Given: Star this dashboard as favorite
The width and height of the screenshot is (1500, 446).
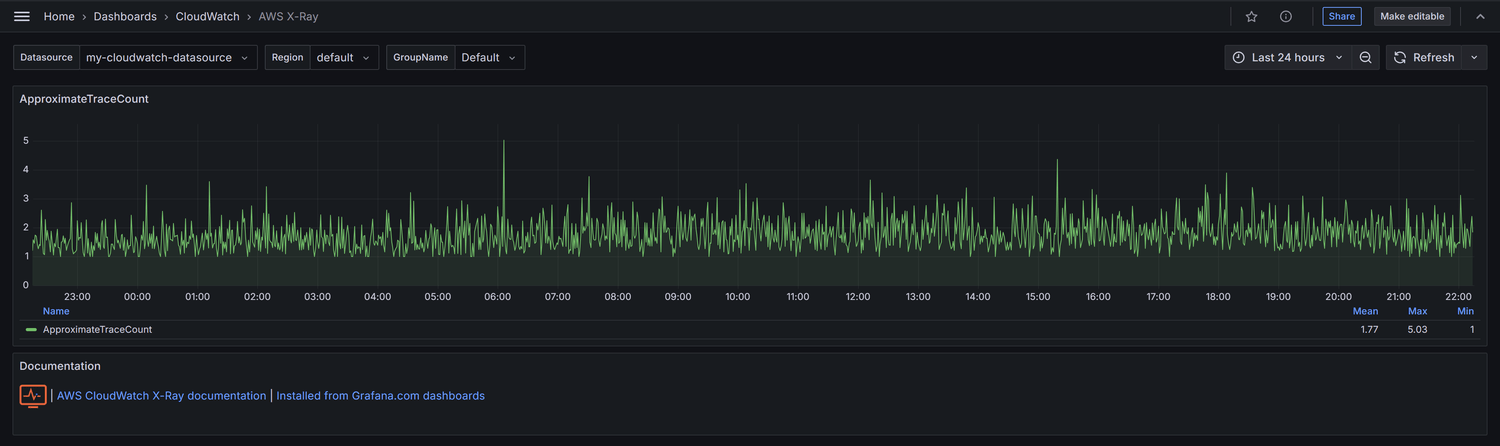Looking at the screenshot, I should pyautogui.click(x=1251, y=16).
